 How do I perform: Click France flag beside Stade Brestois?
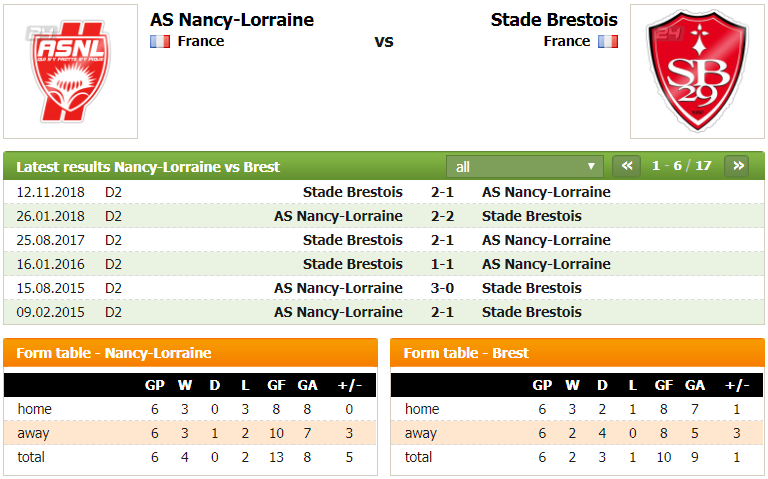click(608, 42)
